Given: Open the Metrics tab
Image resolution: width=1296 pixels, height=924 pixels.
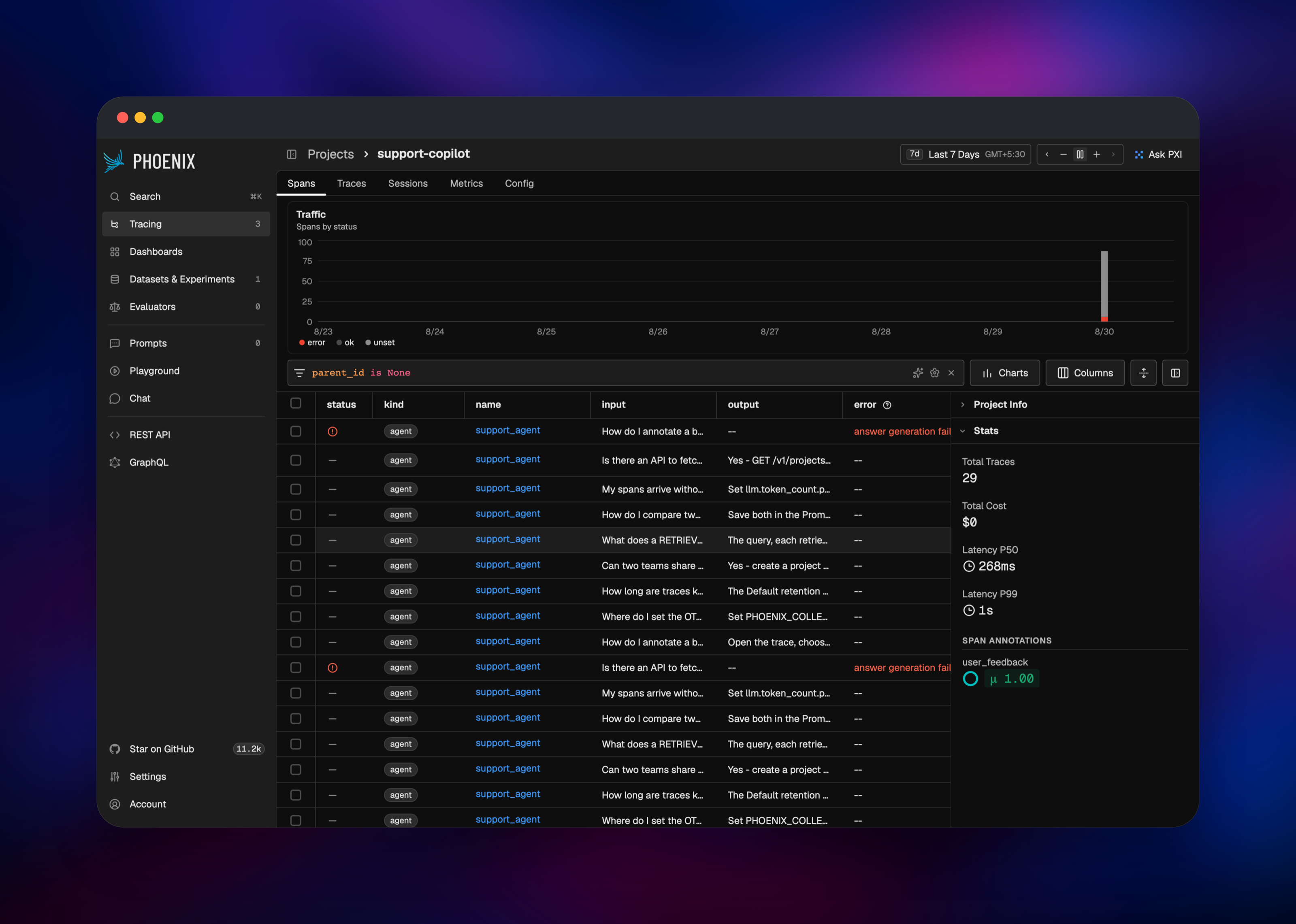Looking at the screenshot, I should click(466, 183).
